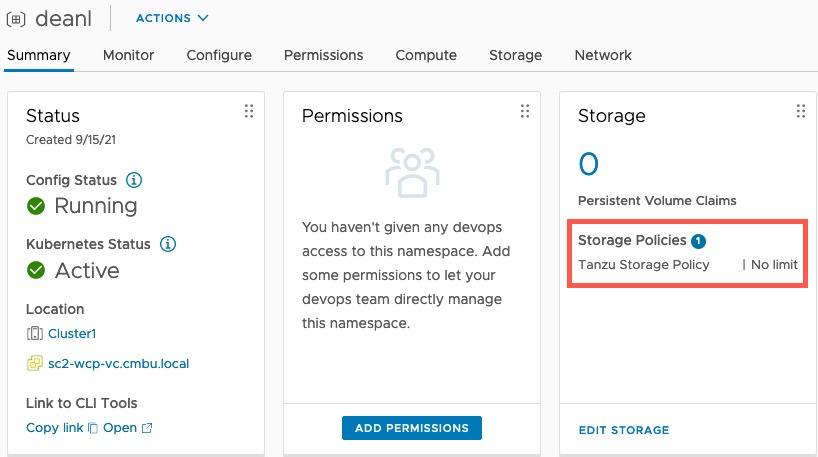The width and height of the screenshot is (818, 457).
Task: Click the Created 9/15/21 text
Action: (71, 140)
